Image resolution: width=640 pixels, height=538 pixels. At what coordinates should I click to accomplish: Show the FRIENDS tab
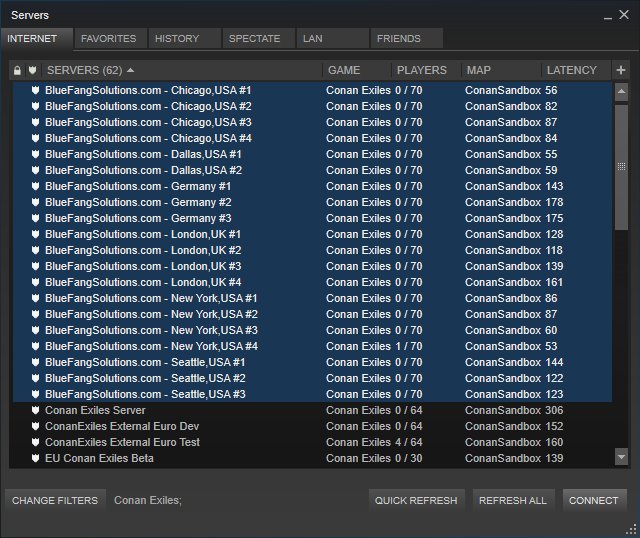coord(406,39)
